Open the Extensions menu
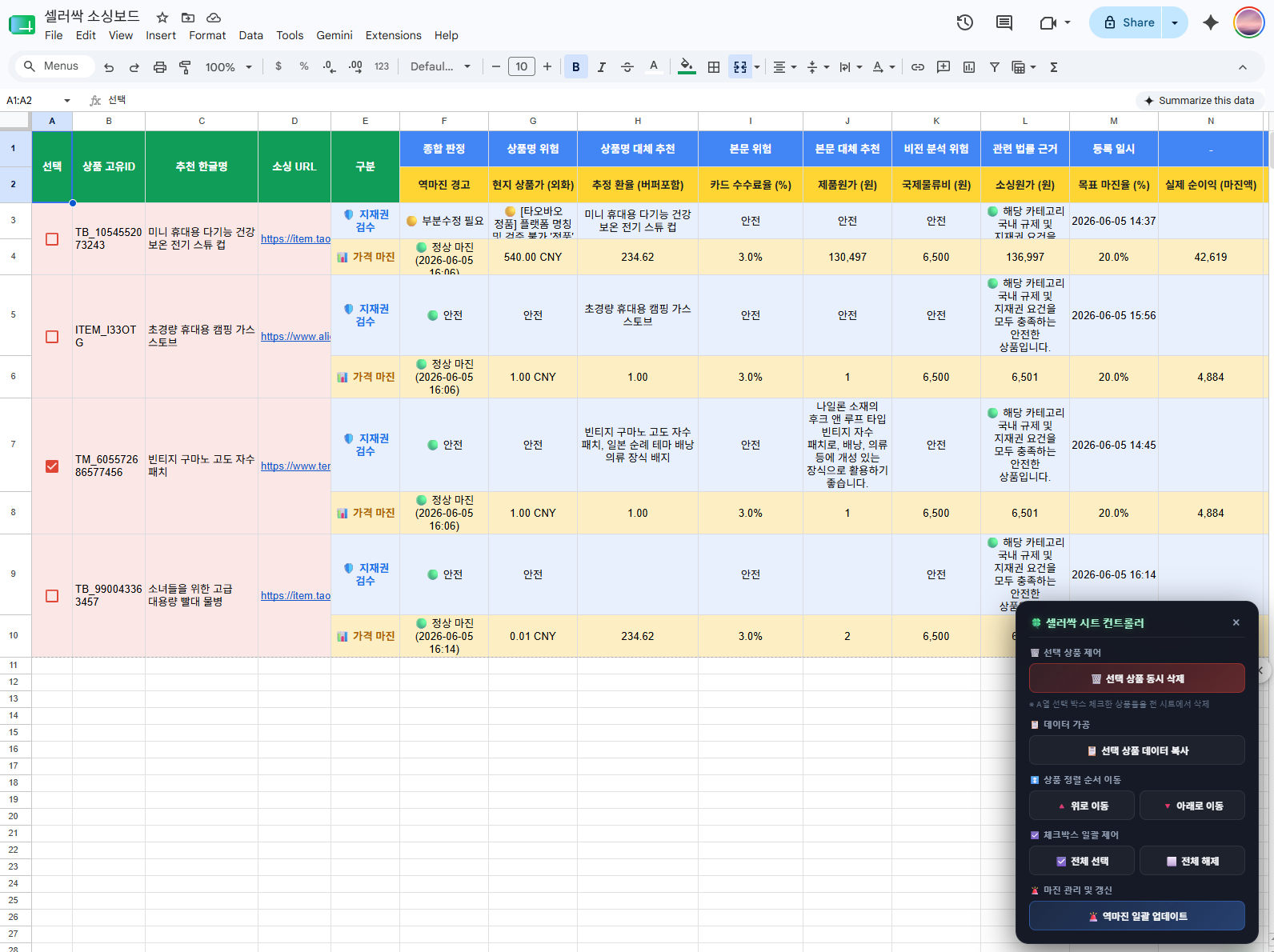This screenshot has width=1274, height=952. coord(393,35)
